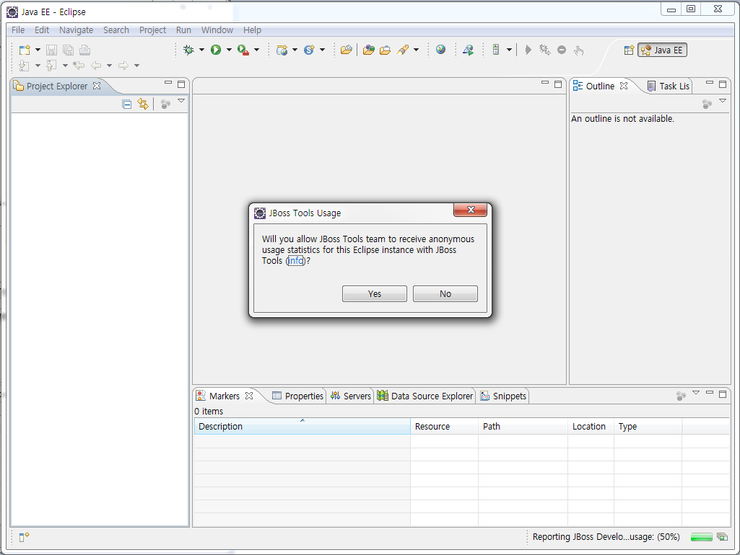The width and height of the screenshot is (740, 555).
Task: Open the External Tools dropdown arrow
Action: [x=257, y=50]
